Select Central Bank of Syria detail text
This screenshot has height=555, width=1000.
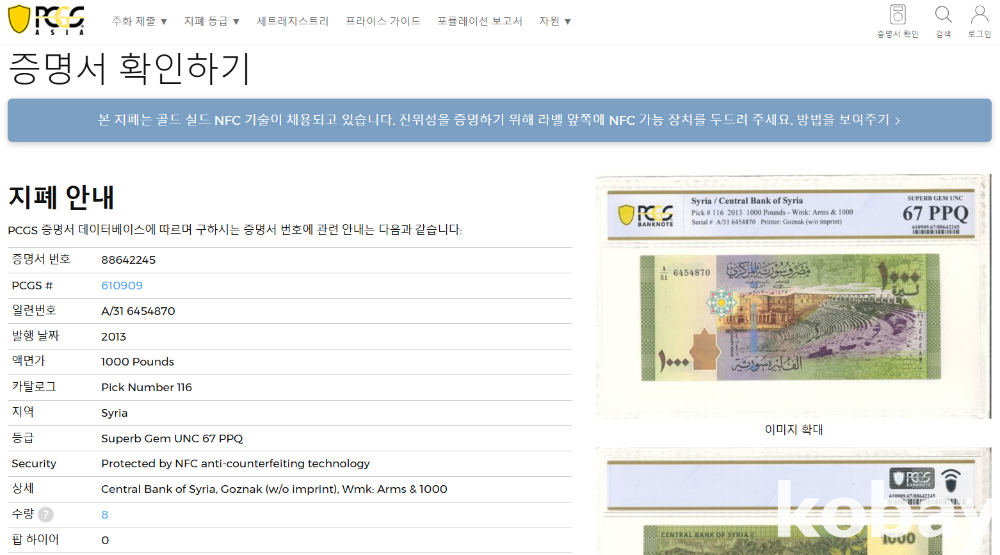(274, 489)
